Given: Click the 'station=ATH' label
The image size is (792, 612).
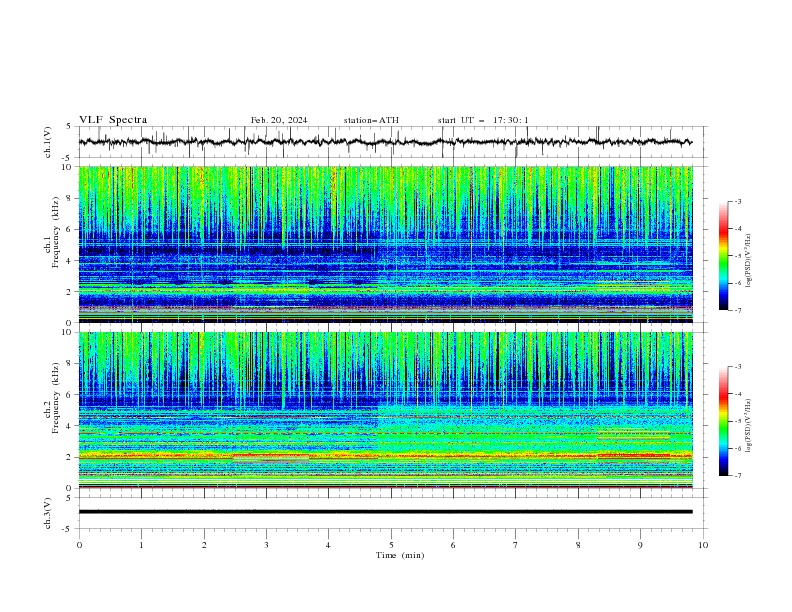Looking at the screenshot, I should 371,120.
